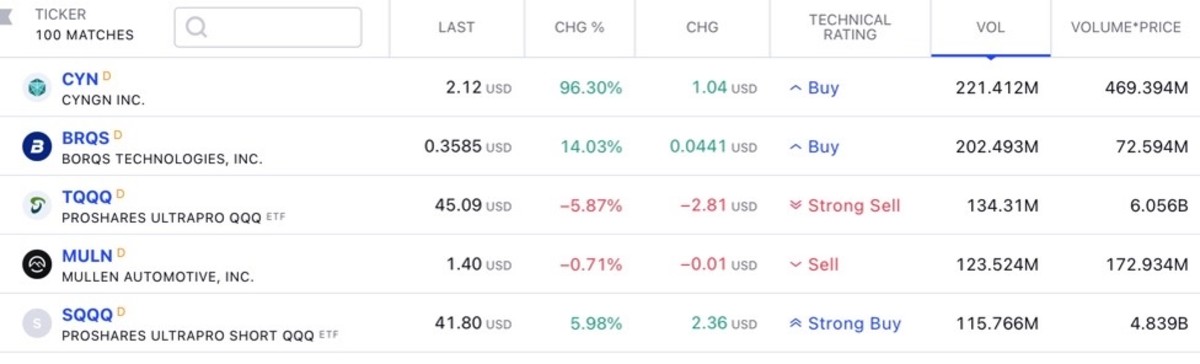
Task: Sort by TECHNICAL RATING column header
Action: pos(850,28)
